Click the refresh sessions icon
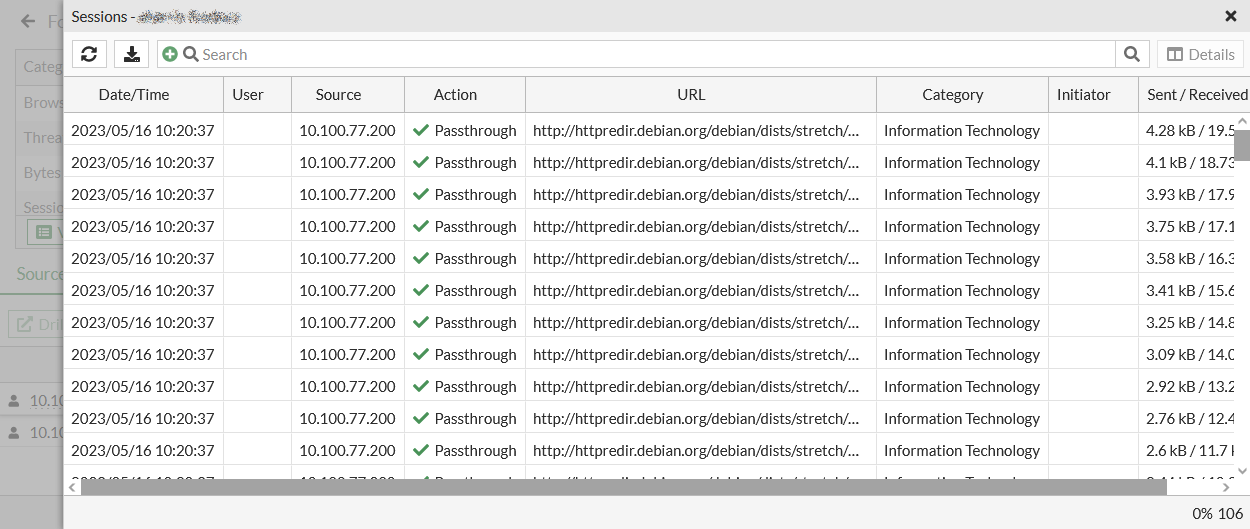This screenshot has height=529, width=1250. coord(89,54)
